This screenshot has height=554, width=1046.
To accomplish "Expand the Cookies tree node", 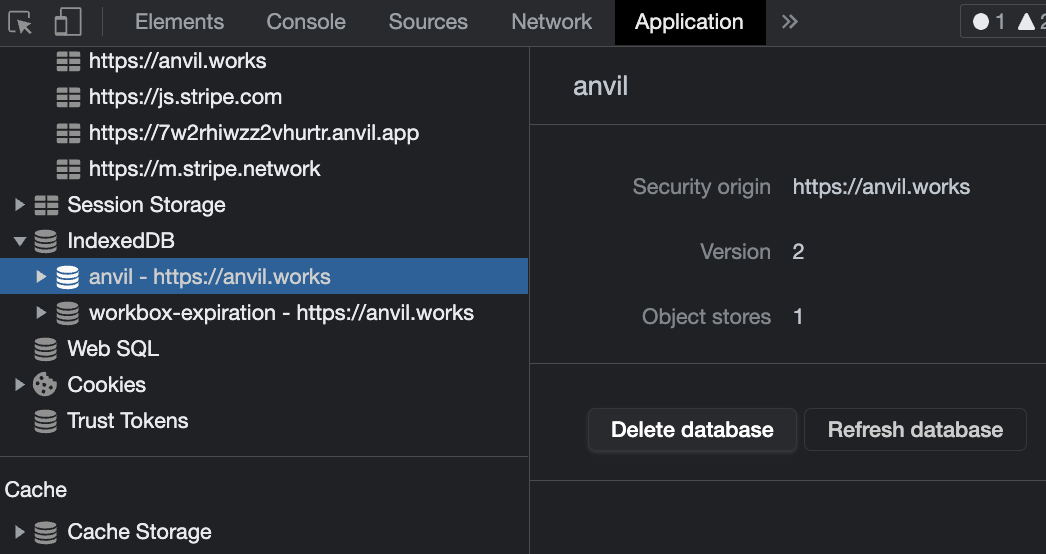I will point(19,385).
